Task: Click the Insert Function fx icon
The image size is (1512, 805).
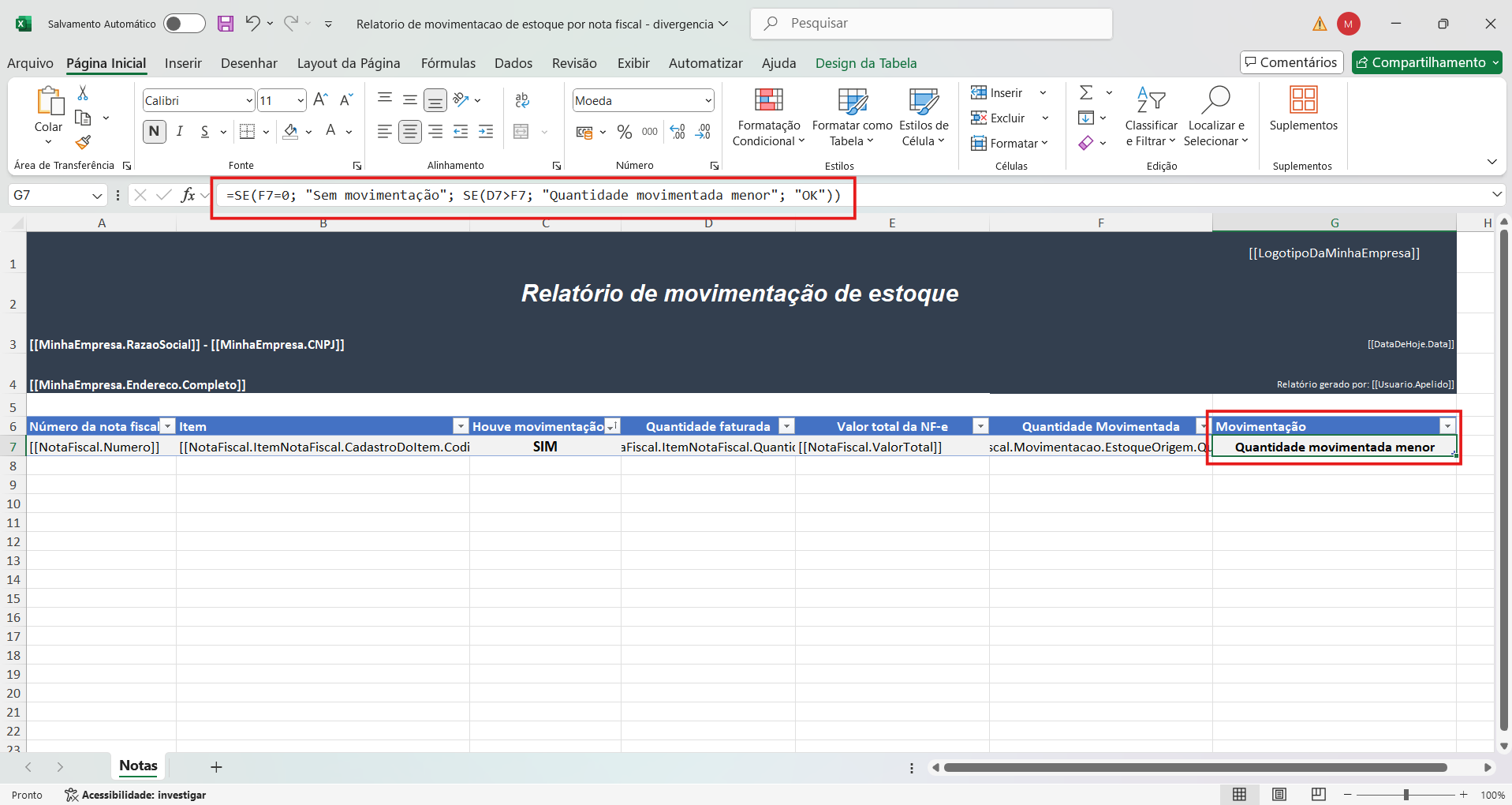Action: click(188, 195)
